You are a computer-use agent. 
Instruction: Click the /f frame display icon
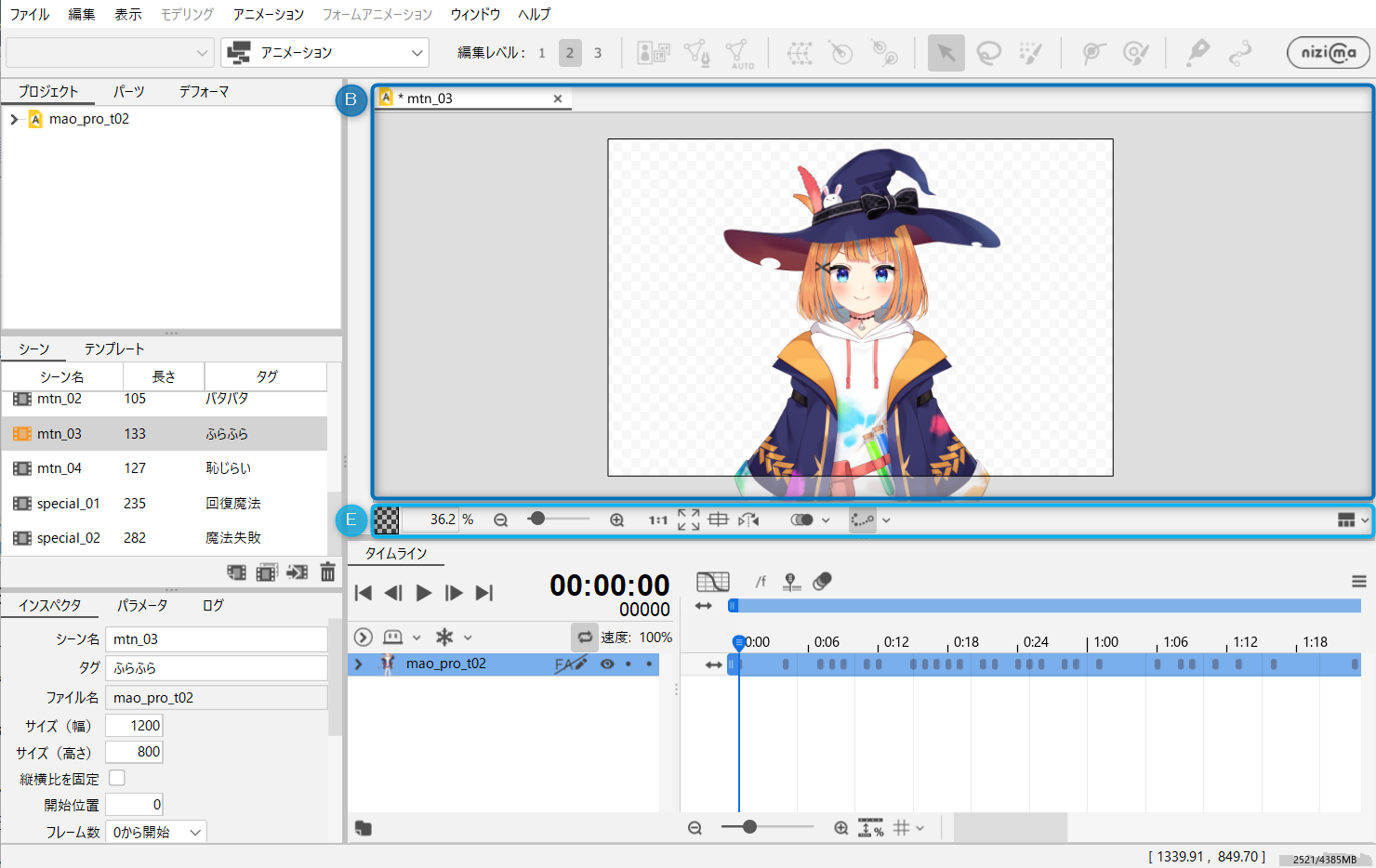[x=761, y=582]
